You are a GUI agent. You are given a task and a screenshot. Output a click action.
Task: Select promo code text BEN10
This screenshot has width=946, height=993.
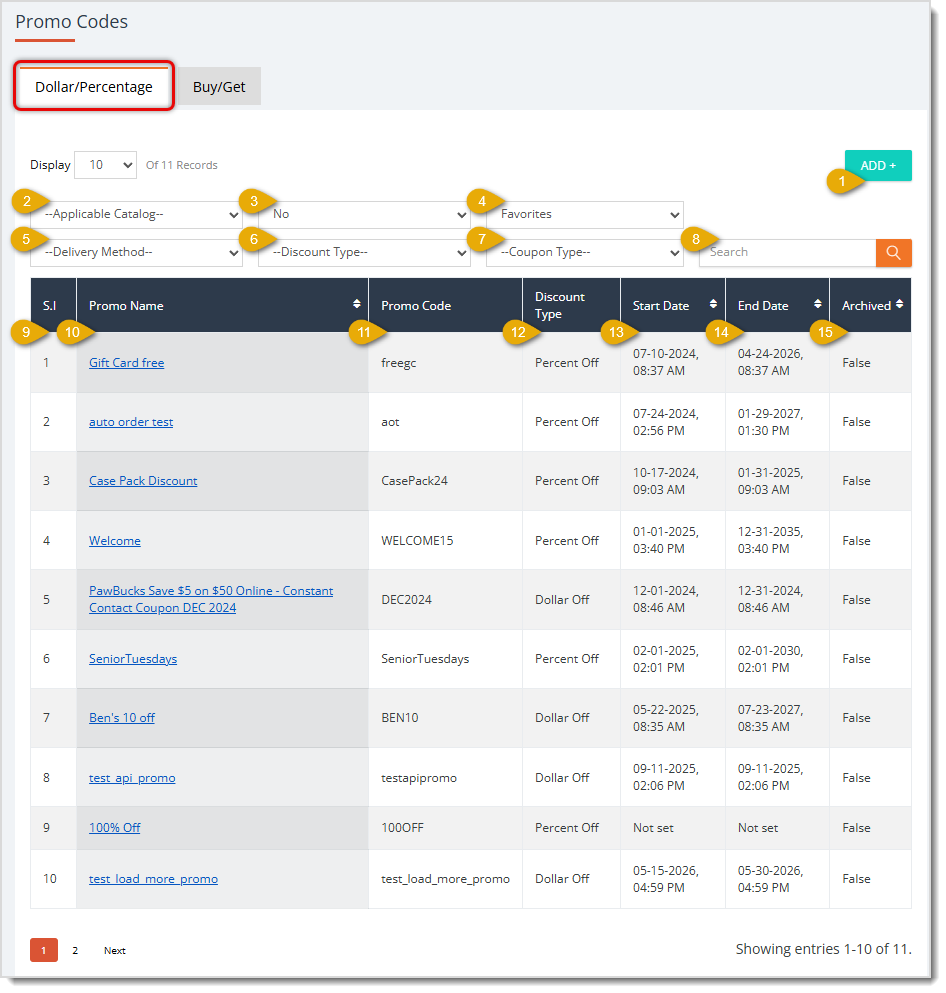pos(400,718)
